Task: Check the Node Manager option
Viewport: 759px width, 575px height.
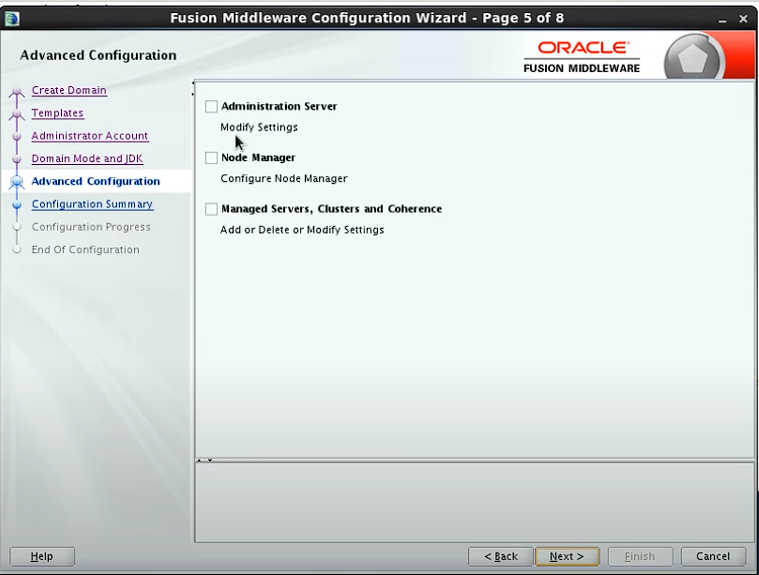Action: (211, 158)
